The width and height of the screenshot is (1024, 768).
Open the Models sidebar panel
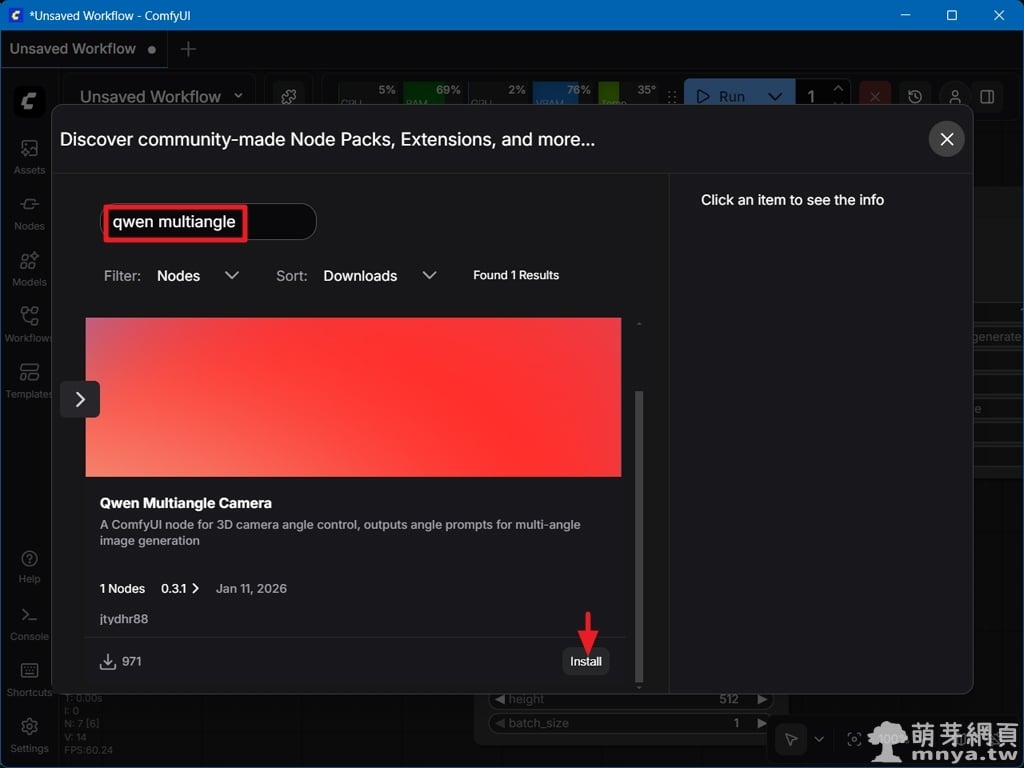(x=29, y=267)
